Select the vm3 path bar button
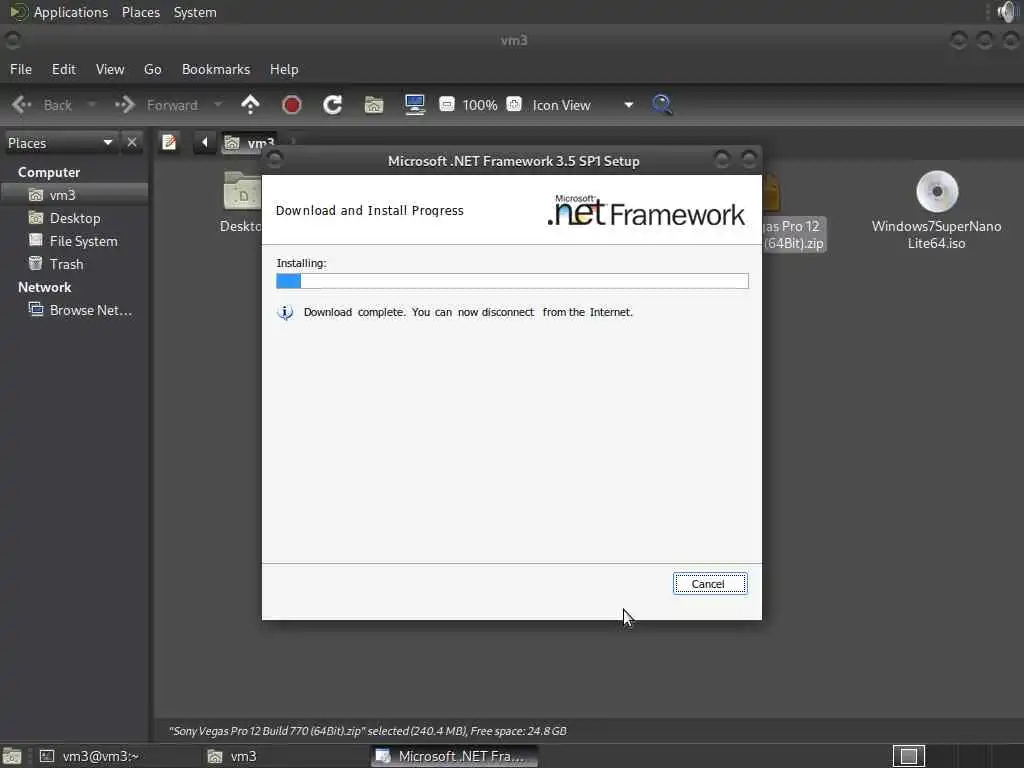Image resolution: width=1024 pixels, height=768 pixels. pos(249,142)
